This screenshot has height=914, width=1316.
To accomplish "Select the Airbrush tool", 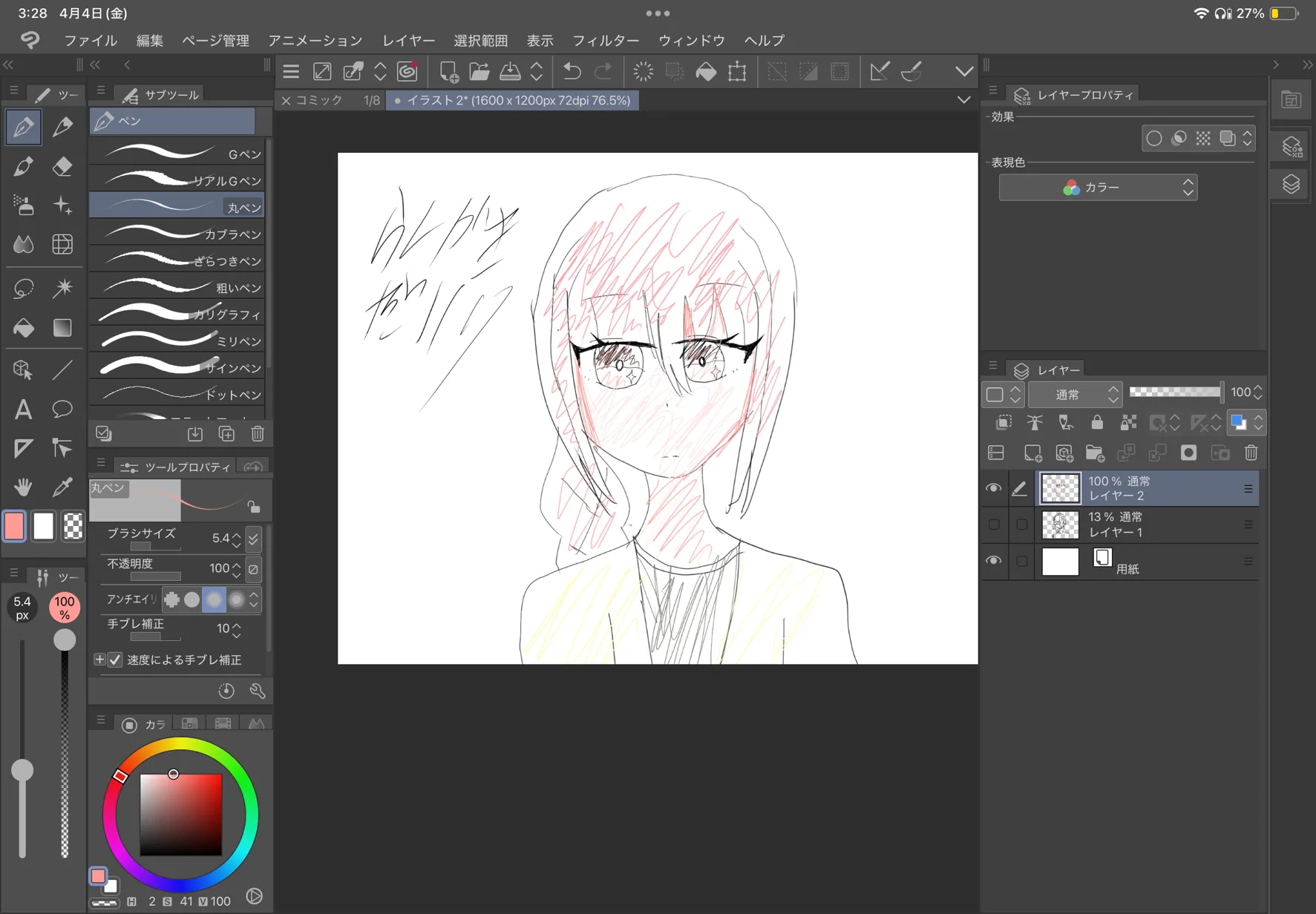I will (x=23, y=206).
